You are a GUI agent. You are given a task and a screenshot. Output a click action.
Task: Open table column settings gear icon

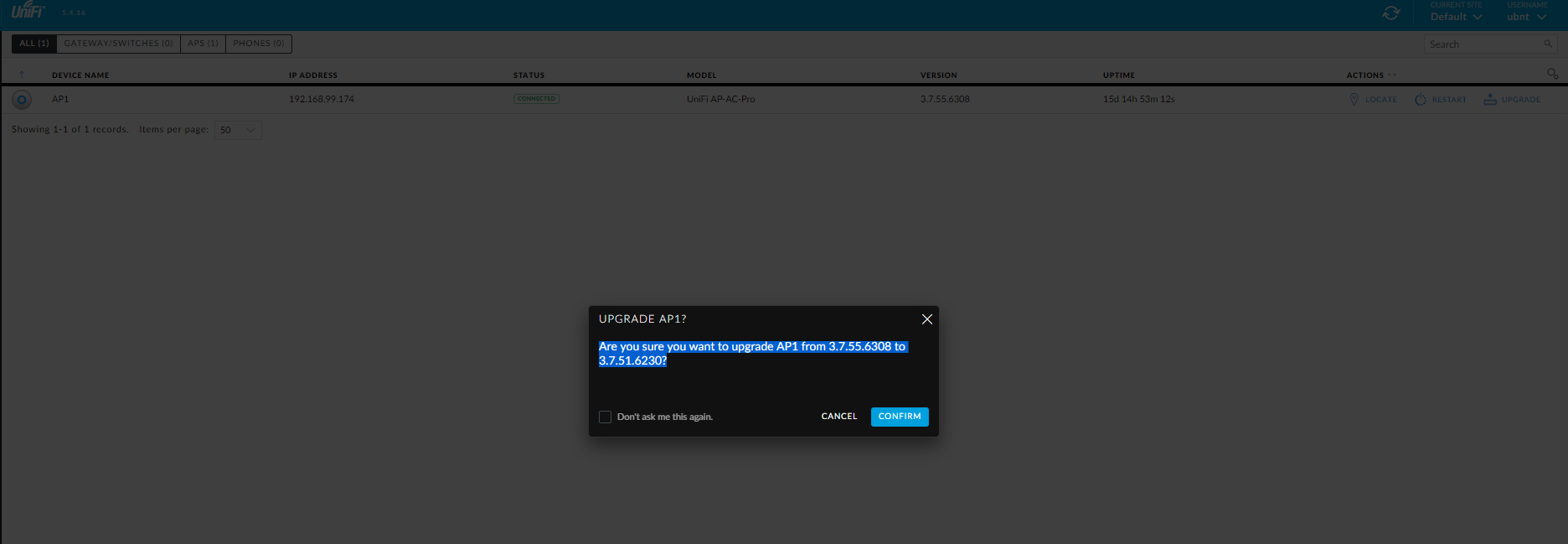click(1552, 74)
